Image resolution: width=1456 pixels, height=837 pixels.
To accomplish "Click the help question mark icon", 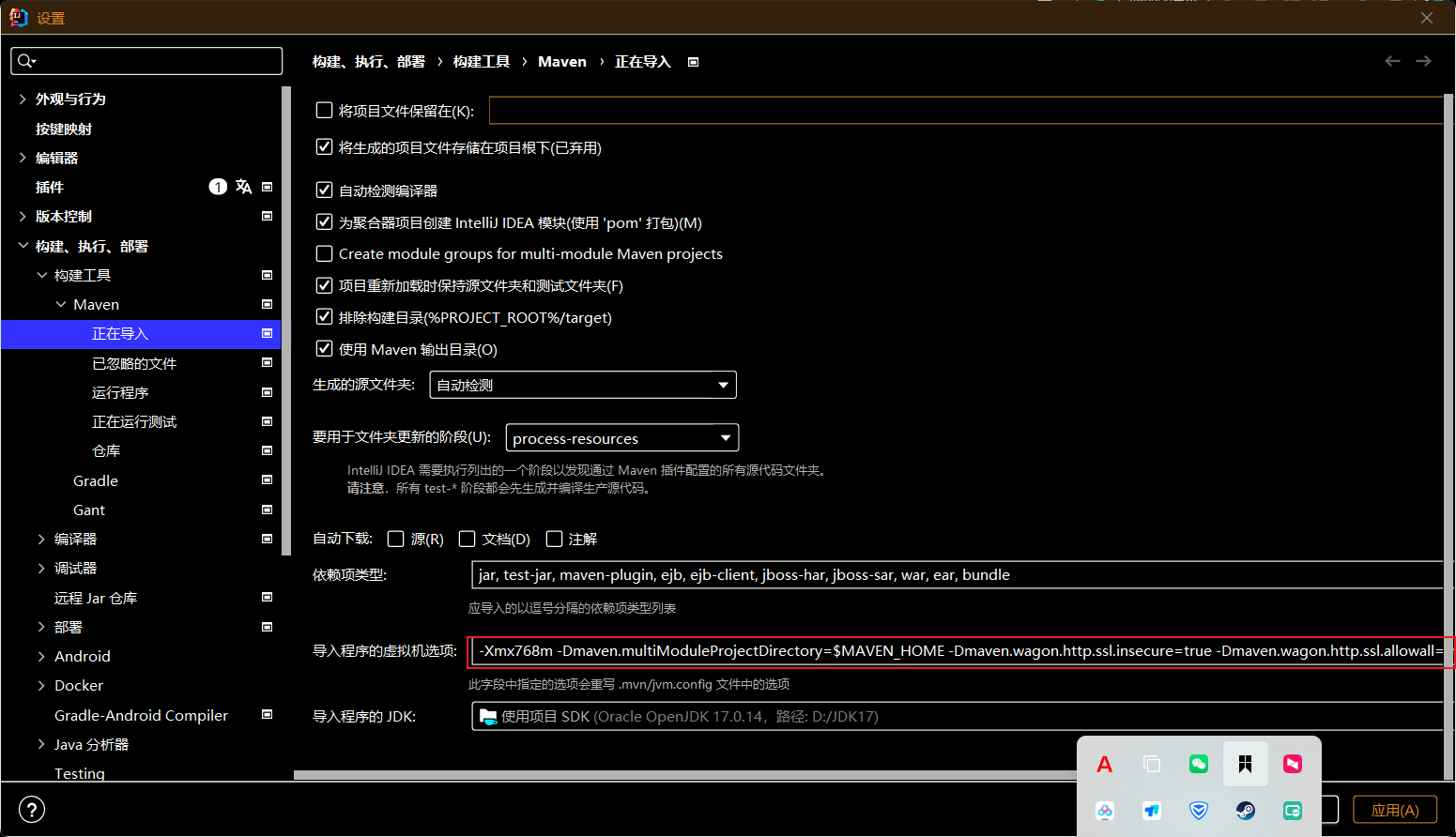I will click(31, 809).
